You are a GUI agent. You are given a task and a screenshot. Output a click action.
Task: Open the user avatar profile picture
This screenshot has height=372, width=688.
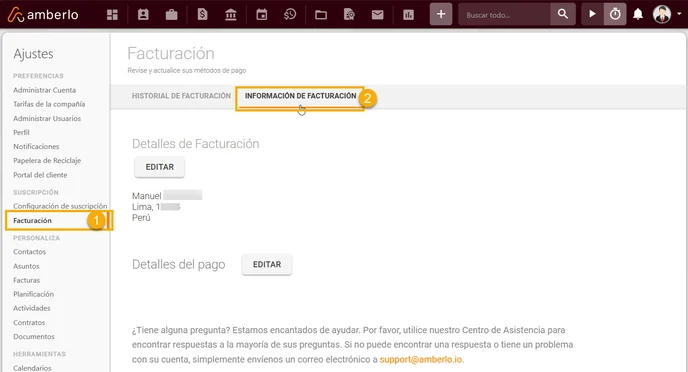pos(662,14)
